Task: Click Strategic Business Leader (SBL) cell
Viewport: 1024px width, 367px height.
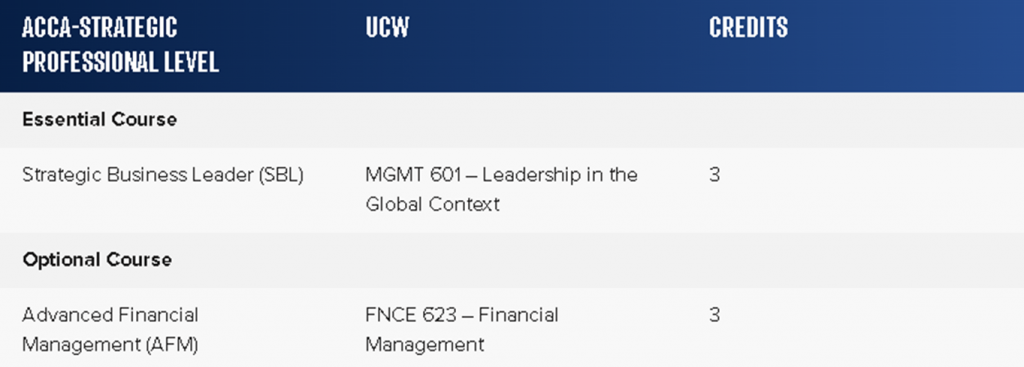Action: point(163,175)
